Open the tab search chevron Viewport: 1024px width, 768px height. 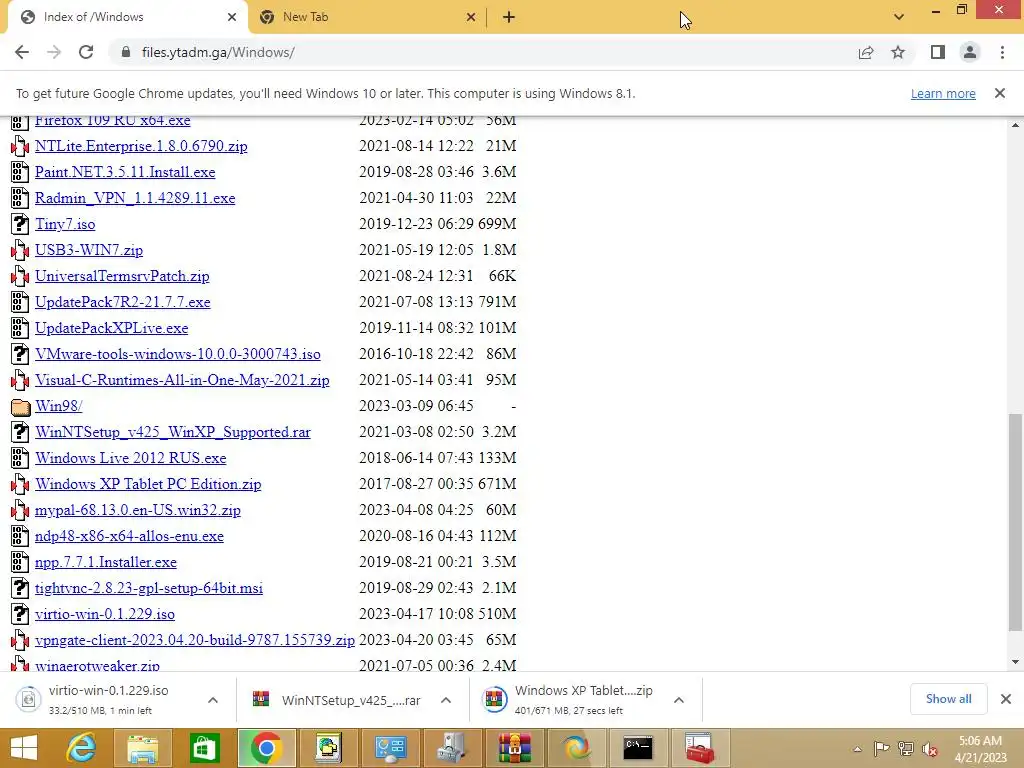[x=899, y=17]
